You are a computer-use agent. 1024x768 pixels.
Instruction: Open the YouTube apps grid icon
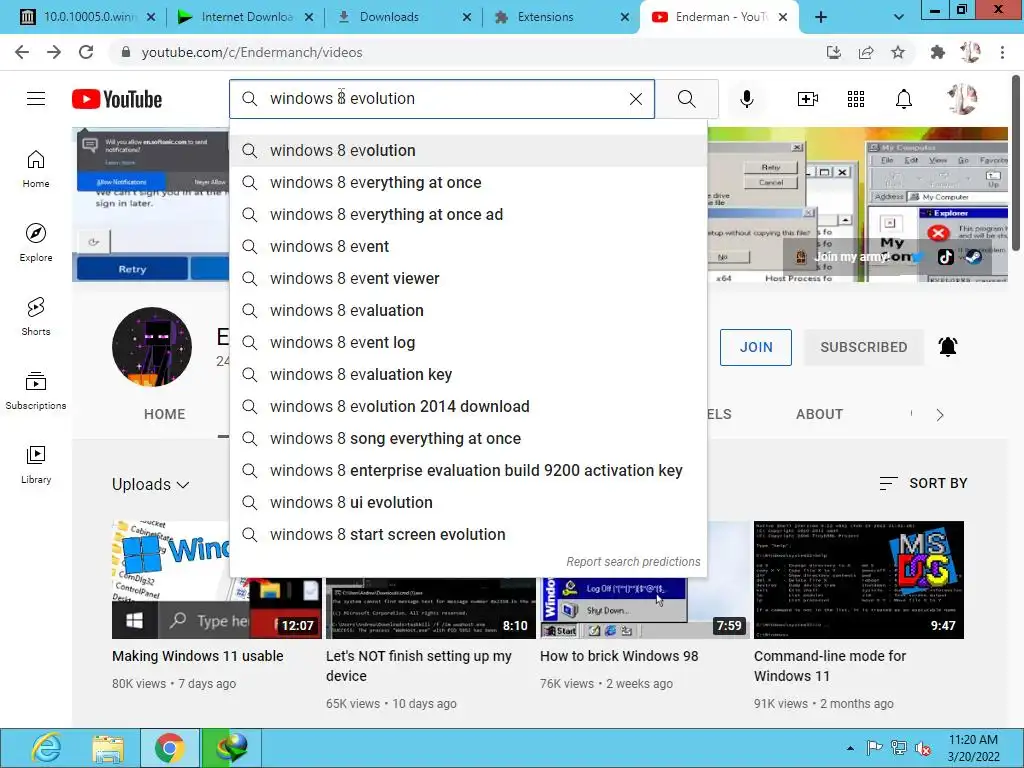tap(856, 99)
